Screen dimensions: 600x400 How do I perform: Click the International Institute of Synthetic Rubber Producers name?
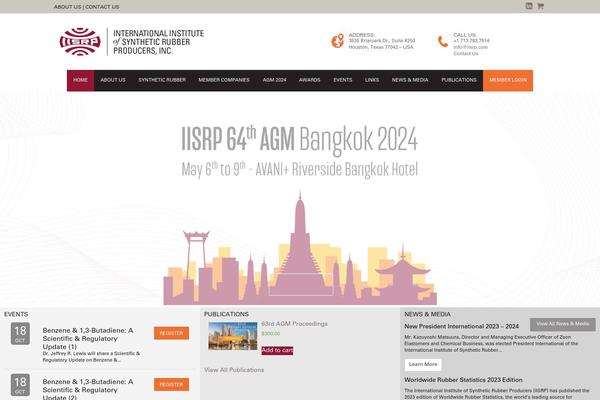[158, 42]
